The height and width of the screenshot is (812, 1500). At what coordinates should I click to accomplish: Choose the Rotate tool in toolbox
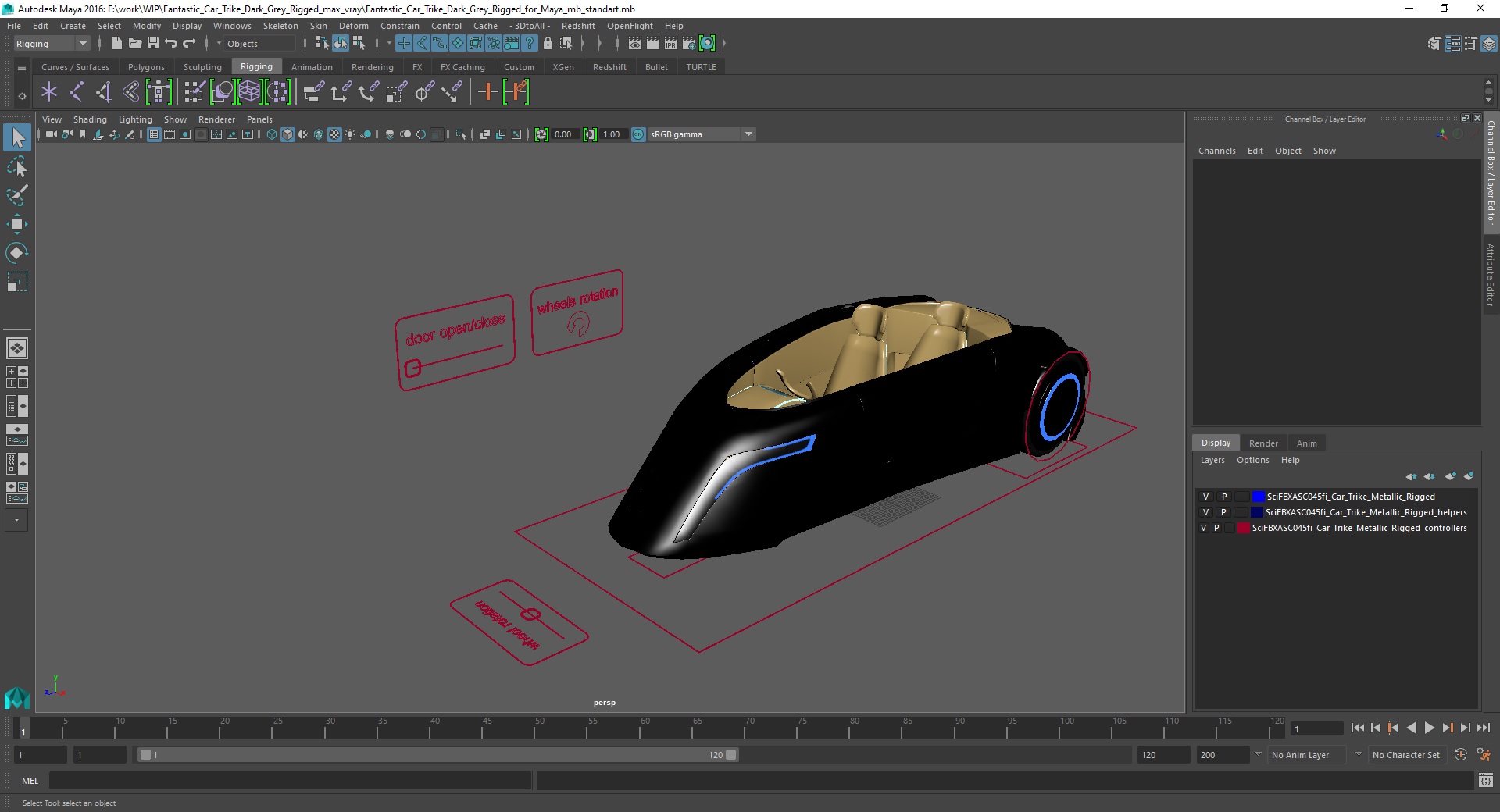17,253
